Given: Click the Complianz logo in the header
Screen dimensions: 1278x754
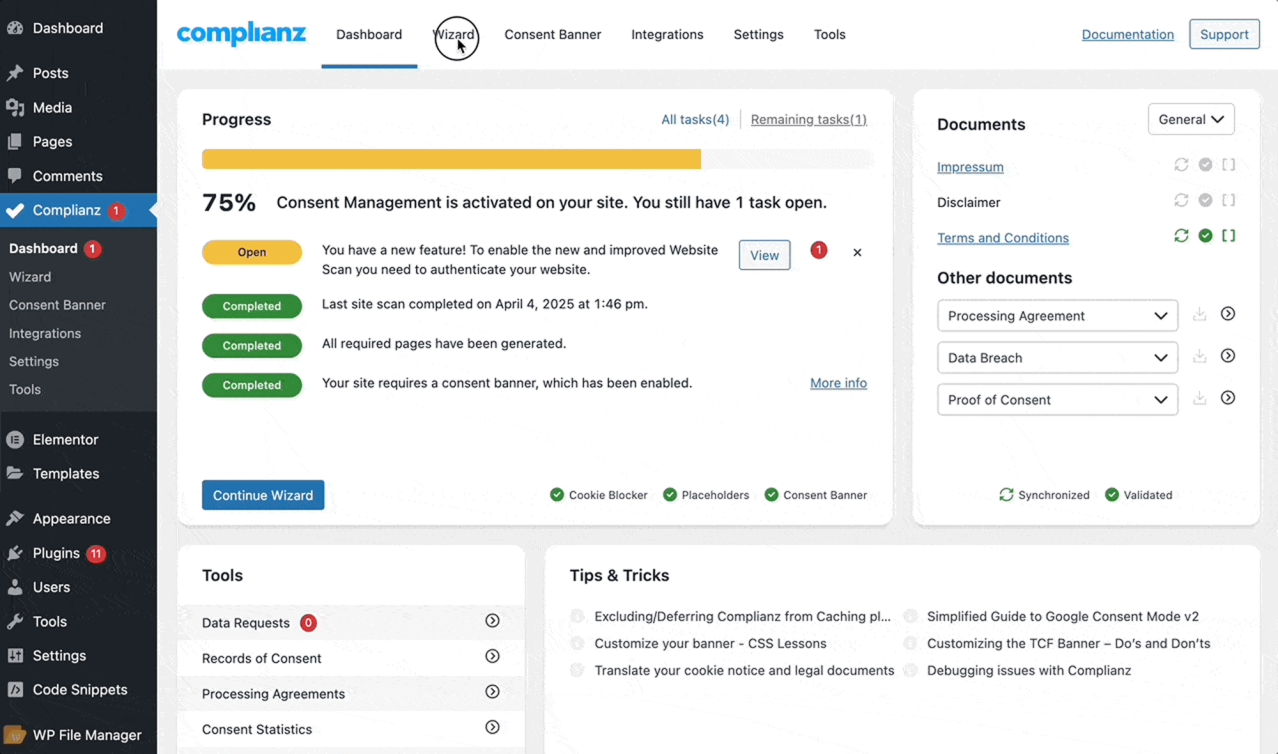Looking at the screenshot, I should pos(241,34).
